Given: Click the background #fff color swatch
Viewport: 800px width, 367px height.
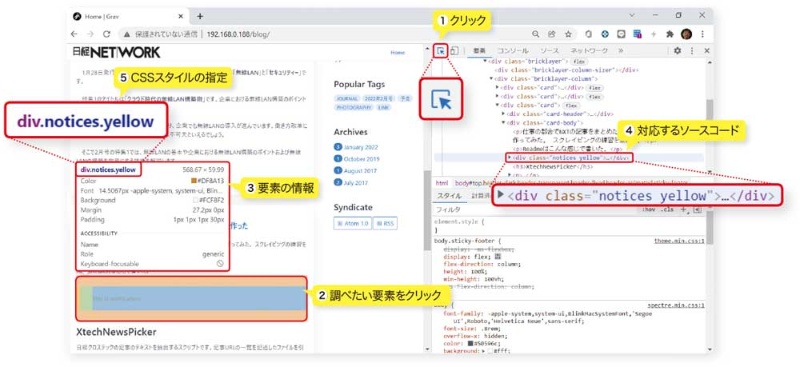Looking at the screenshot, I should (489, 351).
